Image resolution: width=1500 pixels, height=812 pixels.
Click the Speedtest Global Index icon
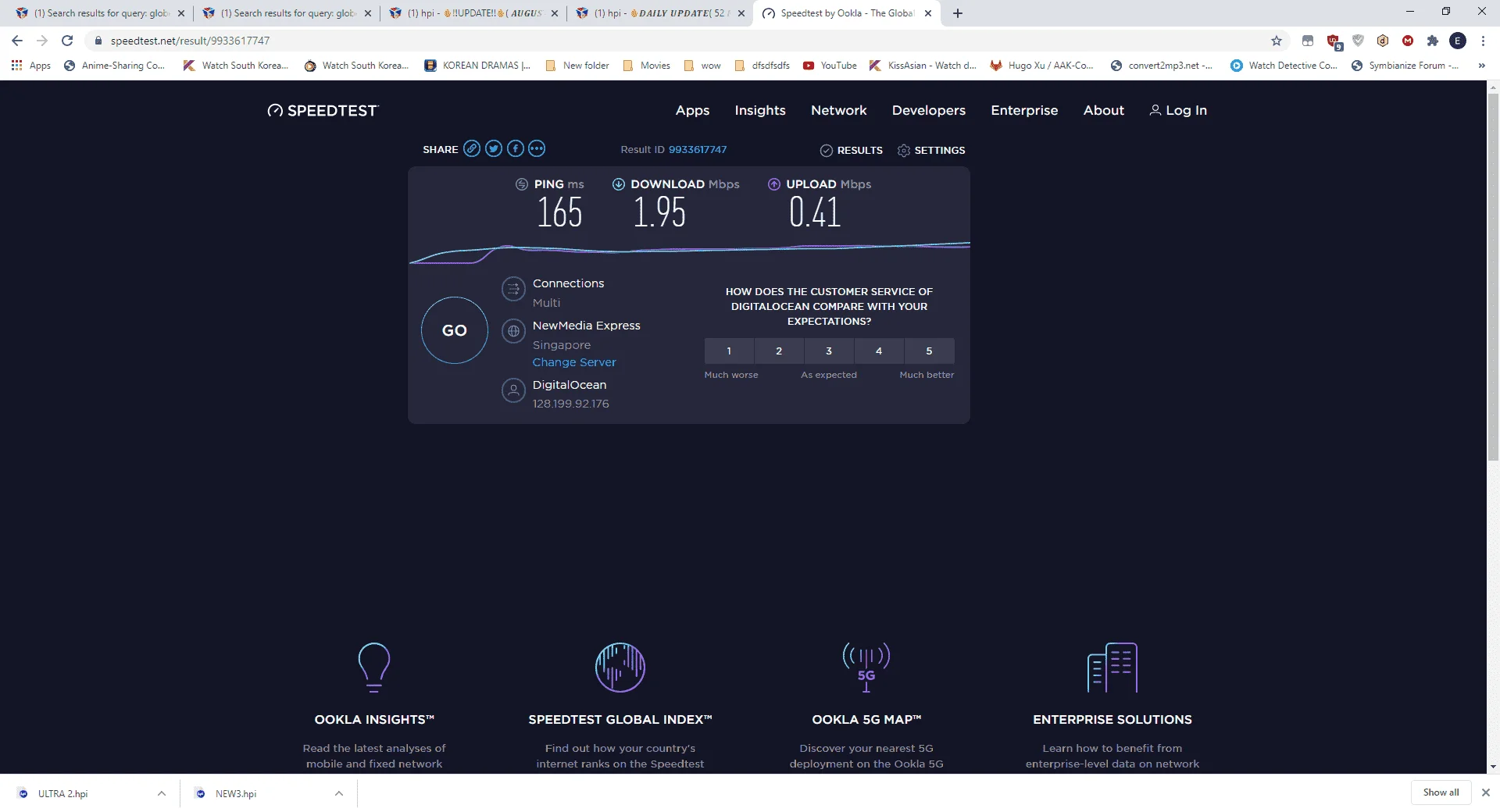click(x=620, y=668)
